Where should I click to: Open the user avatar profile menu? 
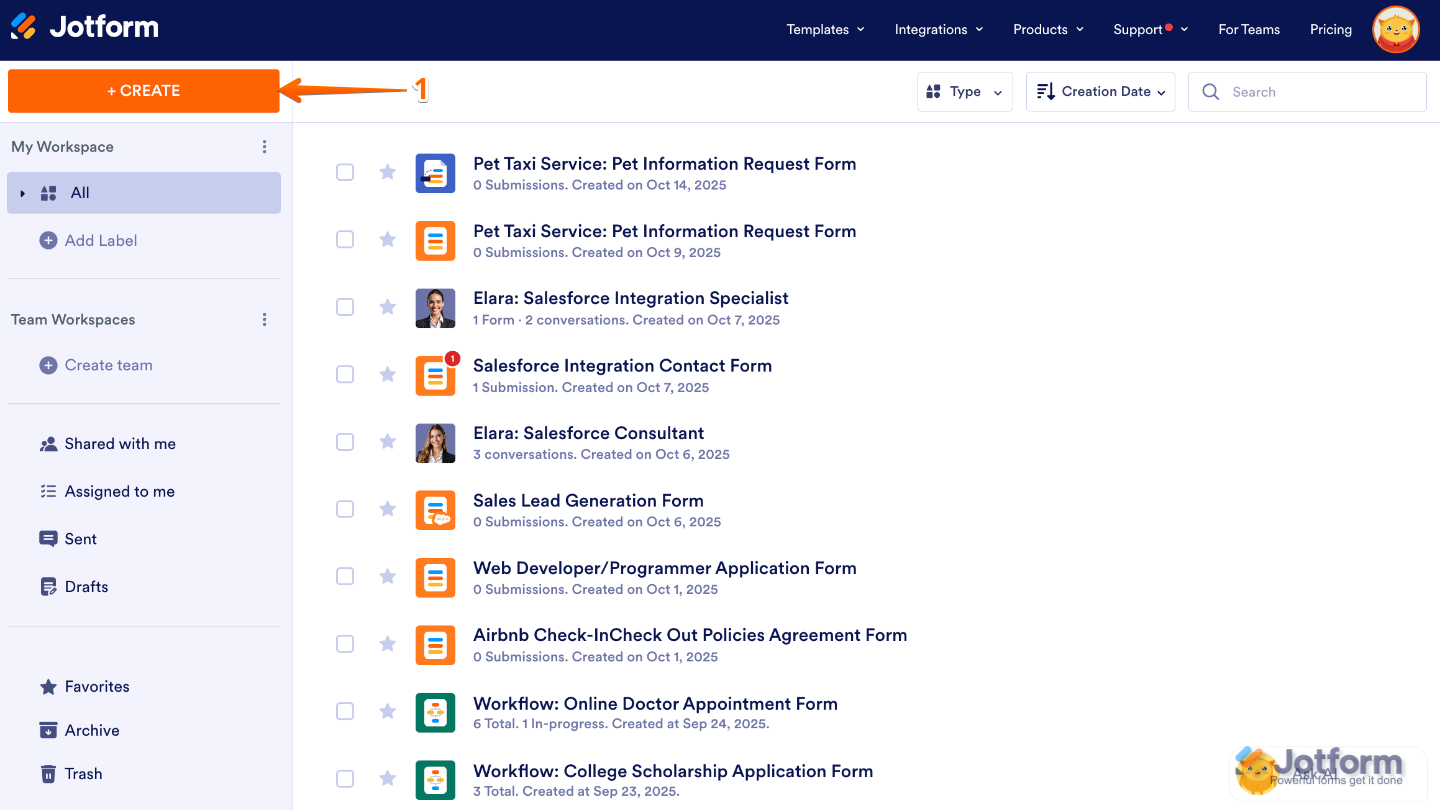coord(1396,30)
